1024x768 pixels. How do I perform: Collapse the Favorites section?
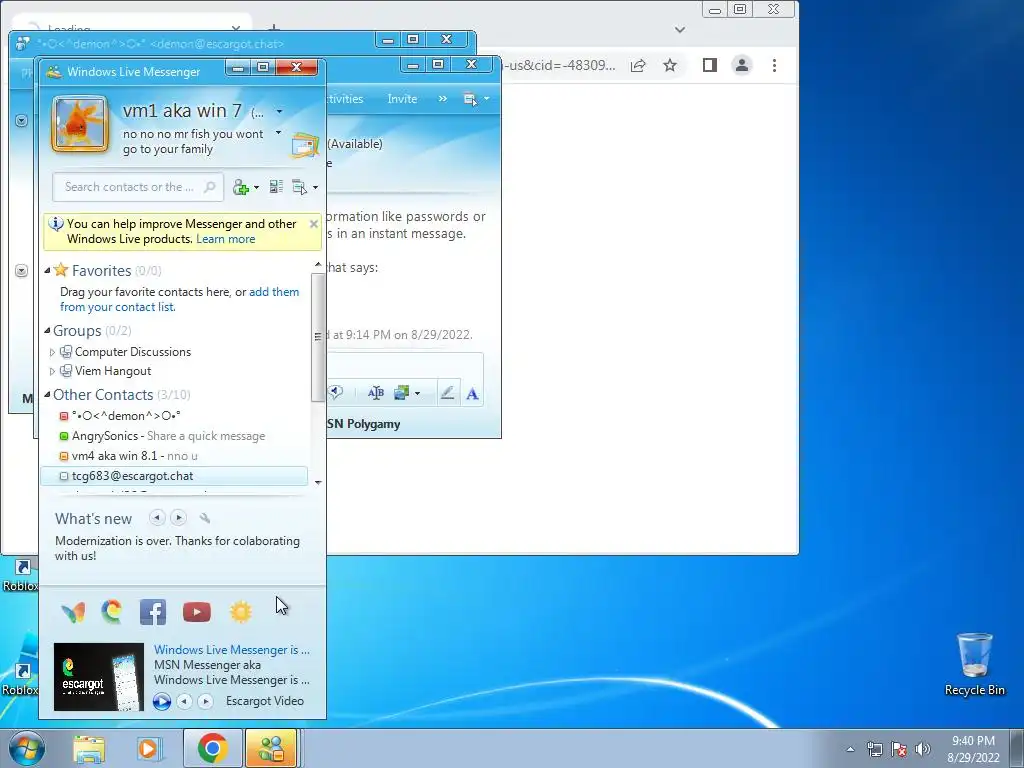tap(47, 270)
